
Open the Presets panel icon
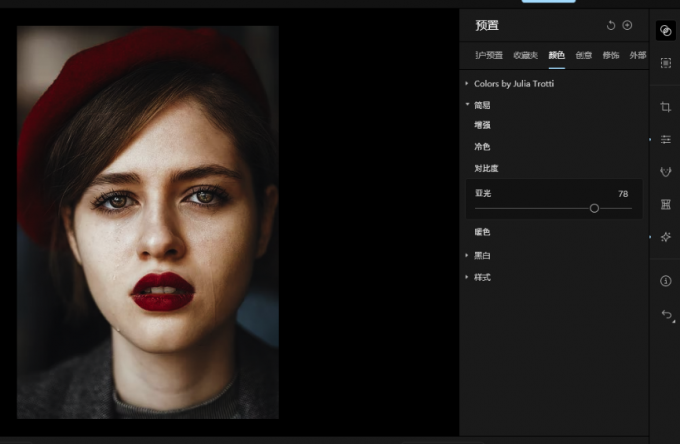(665, 31)
